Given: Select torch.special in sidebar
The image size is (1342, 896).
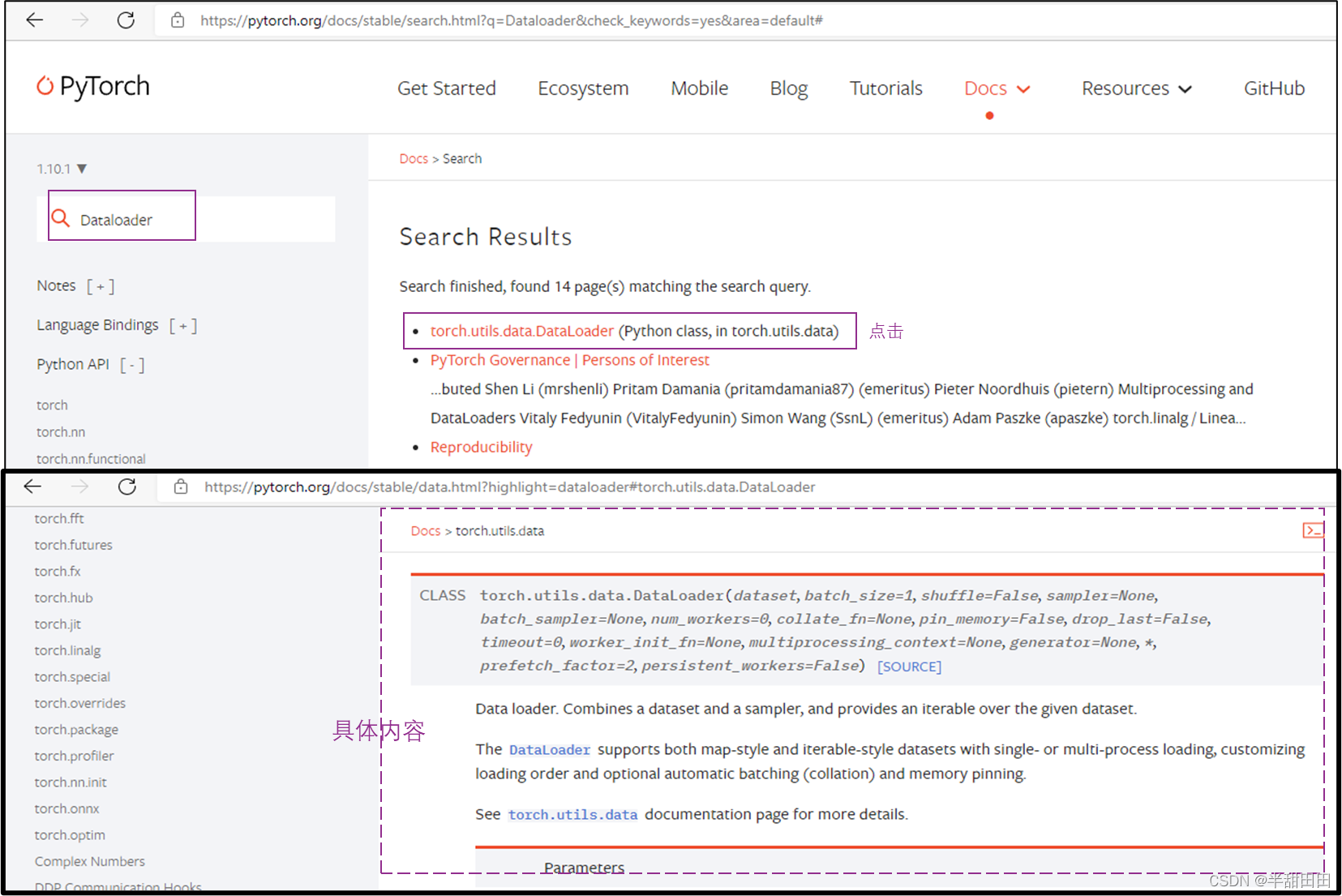Looking at the screenshot, I should click(72, 677).
